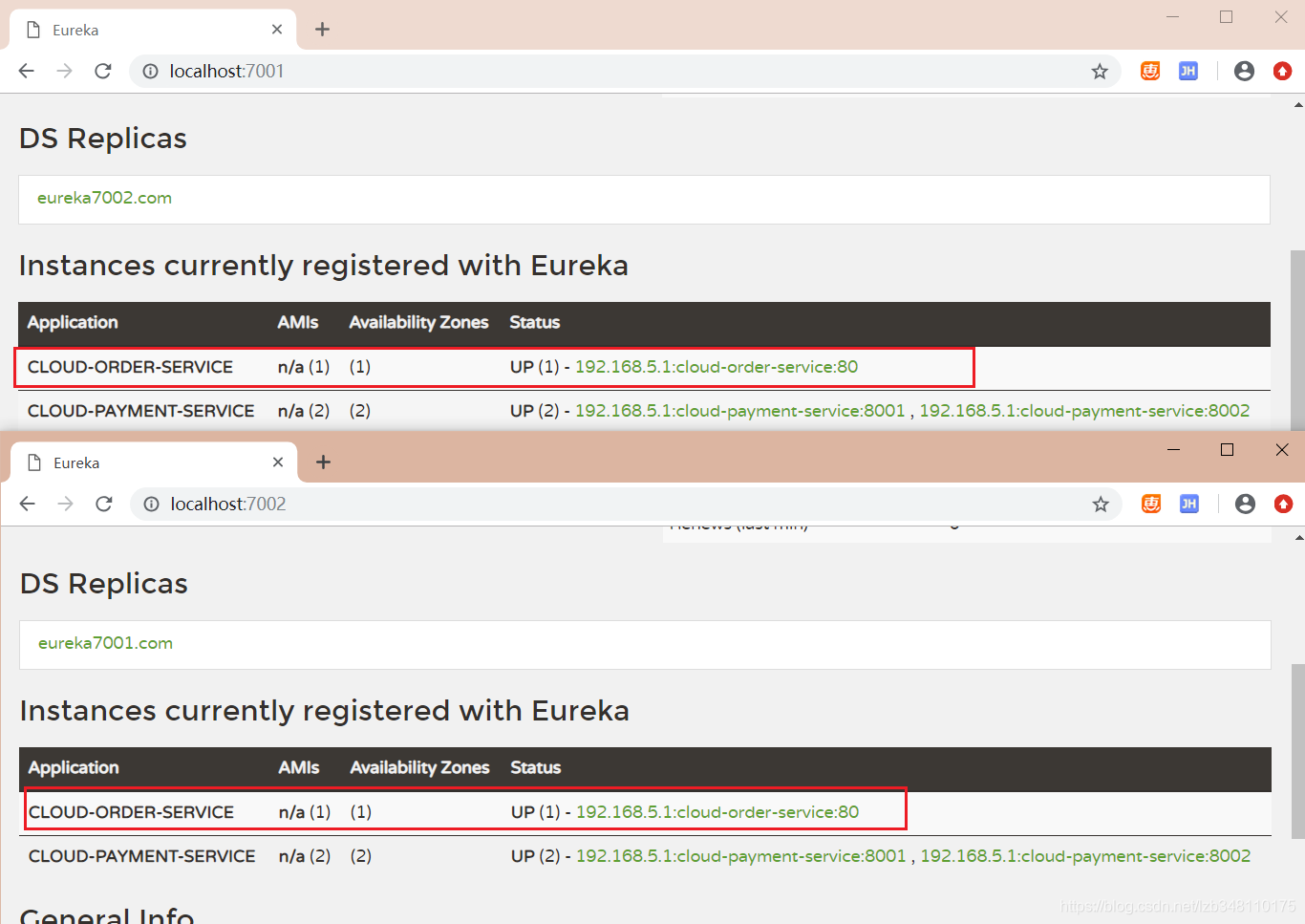Select Eureka tab in localhost:7002 window
Screen dimensions: 1305x924
154,462
